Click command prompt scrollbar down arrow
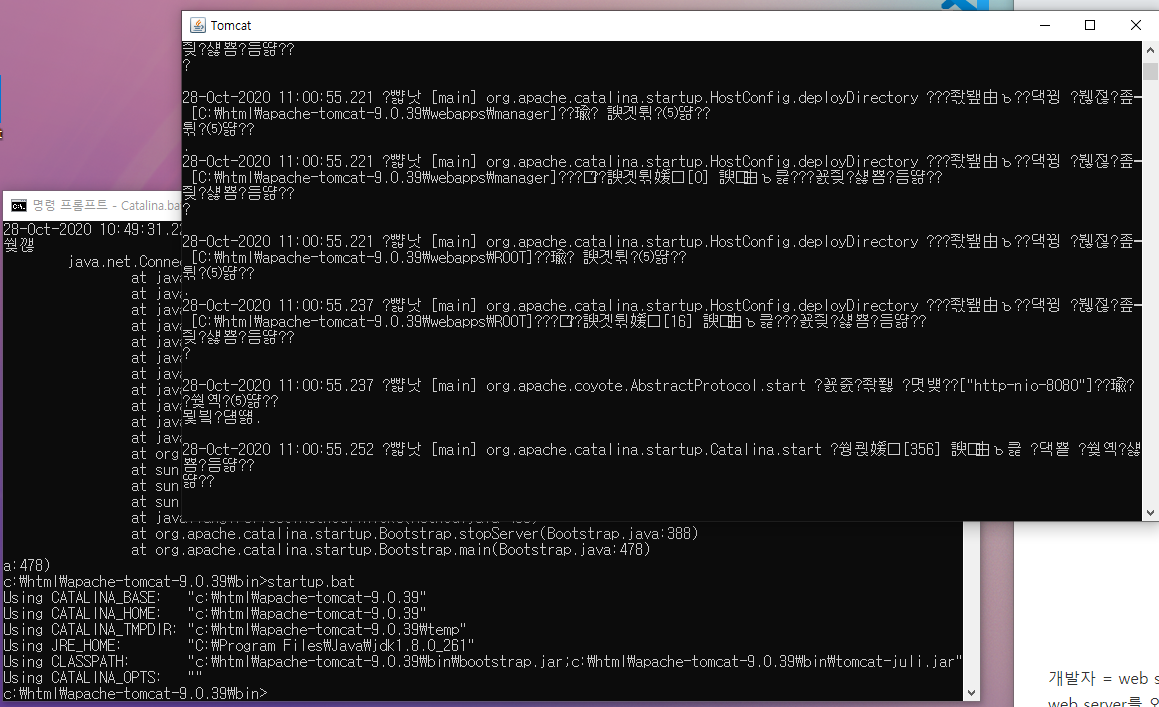Image resolution: width=1159 pixels, height=707 pixels. [972, 693]
